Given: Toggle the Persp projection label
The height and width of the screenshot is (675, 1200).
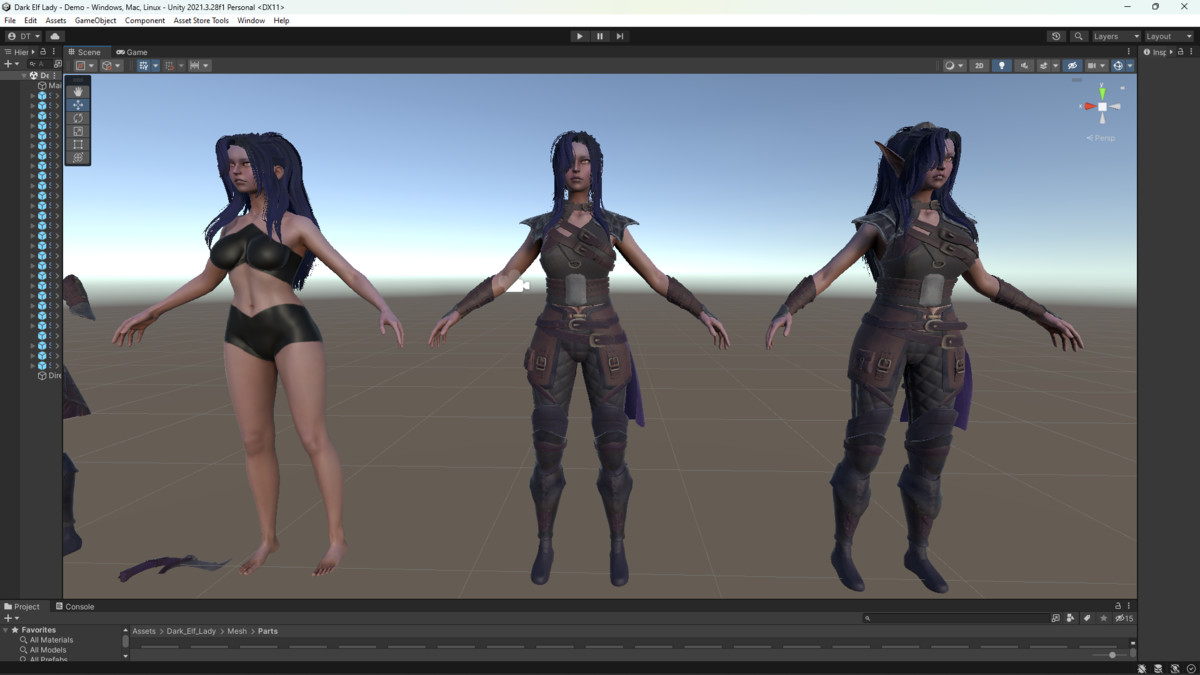Looking at the screenshot, I should (x=1101, y=138).
